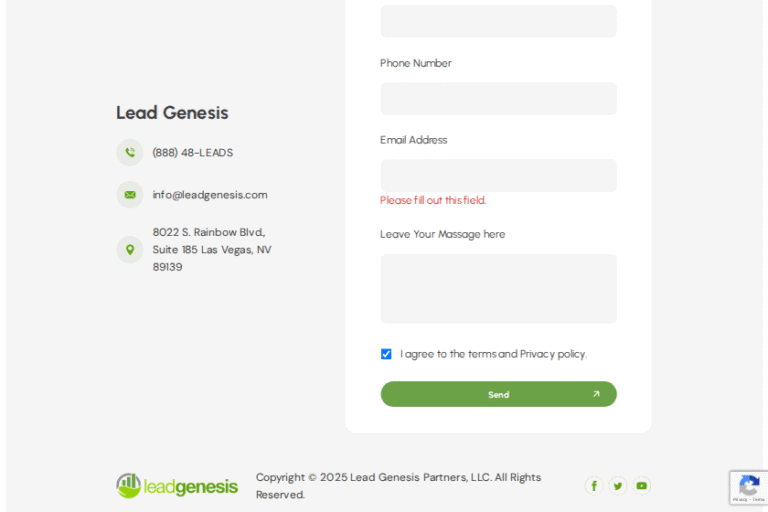Click the phone icon beside (888) 48-LEADS
Image resolution: width=768 pixels, height=512 pixels.
(x=130, y=153)
